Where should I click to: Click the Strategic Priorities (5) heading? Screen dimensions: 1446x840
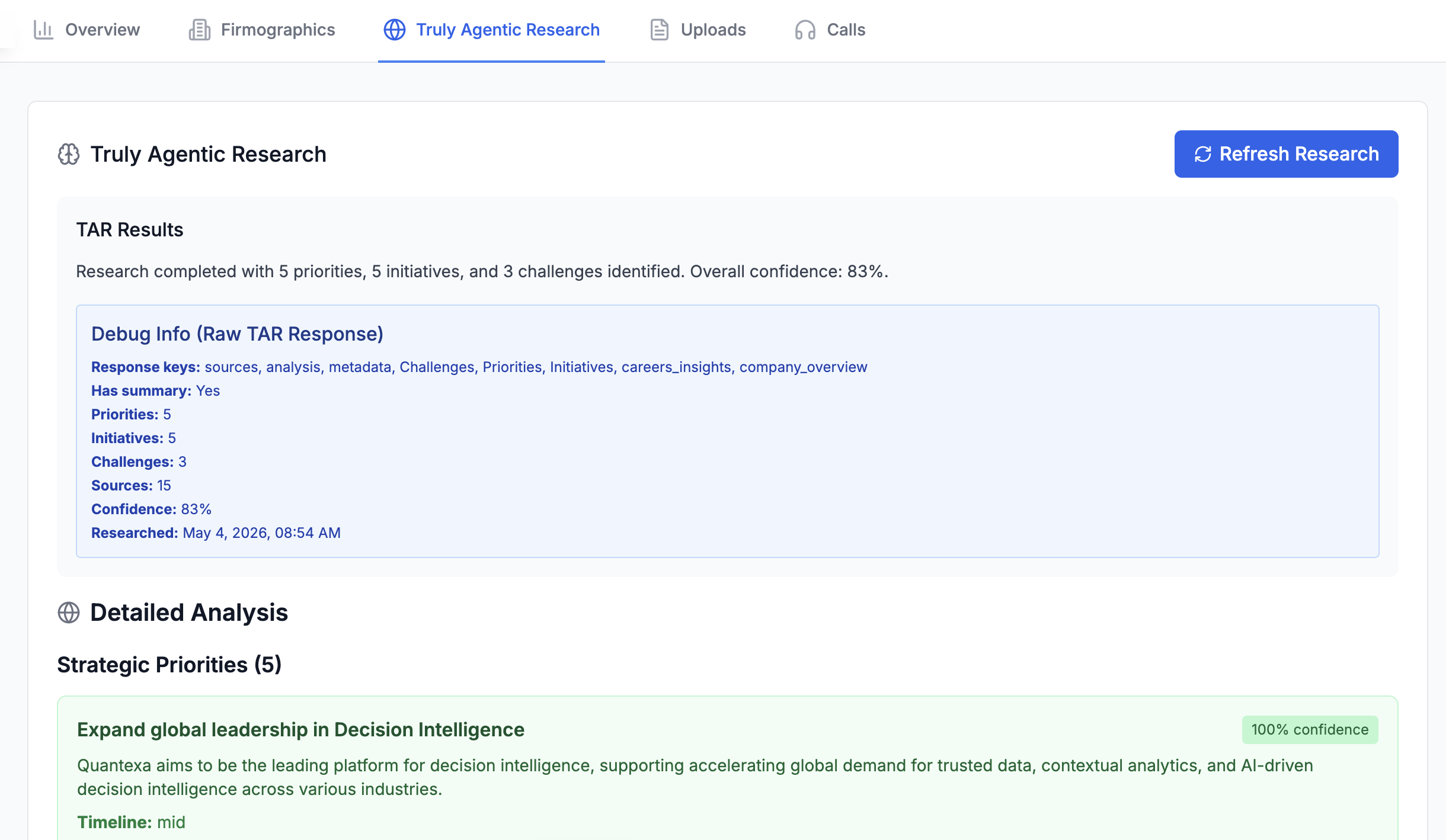point(169,665)
